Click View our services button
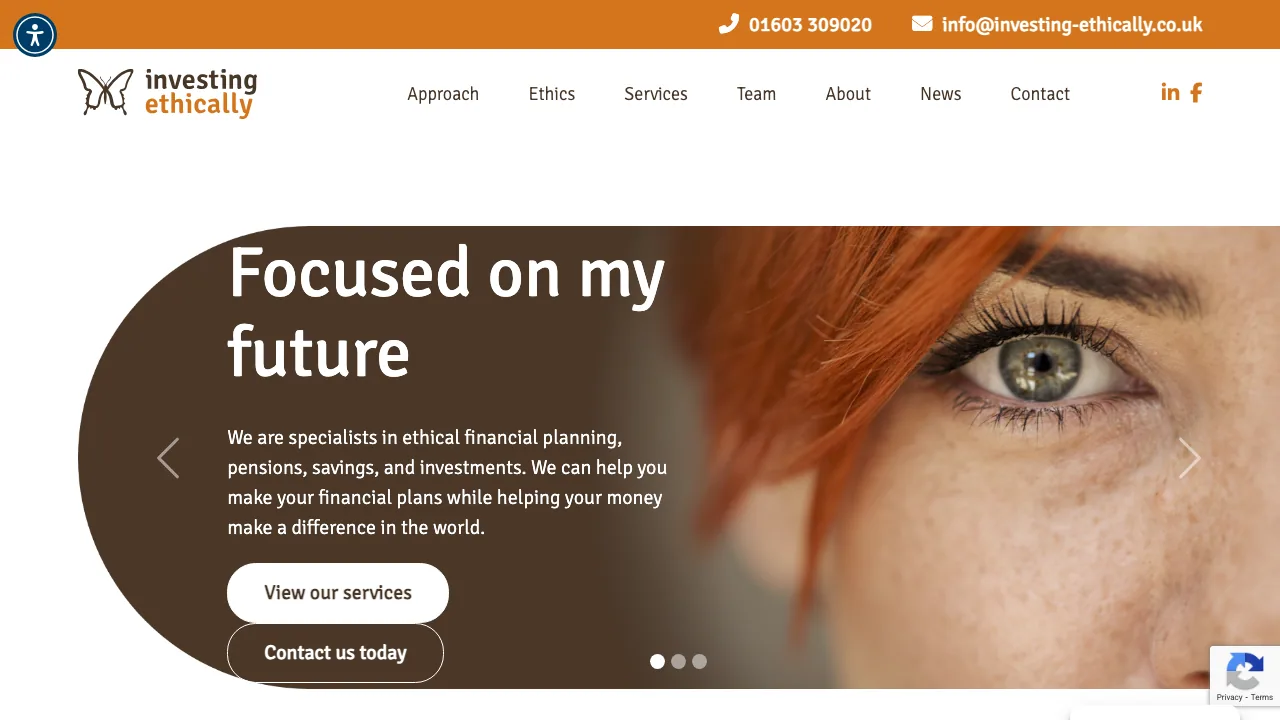Viewport: 1280px width, 720px height. coord(338,593)
